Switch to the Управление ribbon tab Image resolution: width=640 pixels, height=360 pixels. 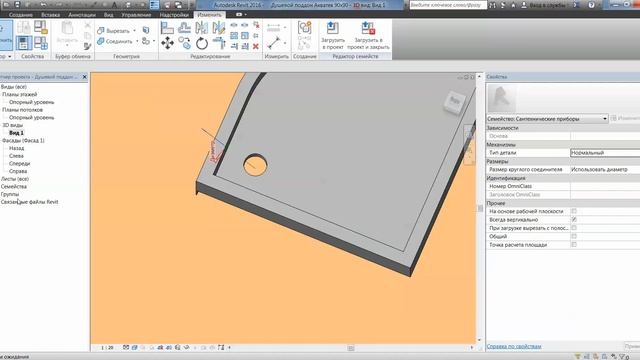point(136,15)
